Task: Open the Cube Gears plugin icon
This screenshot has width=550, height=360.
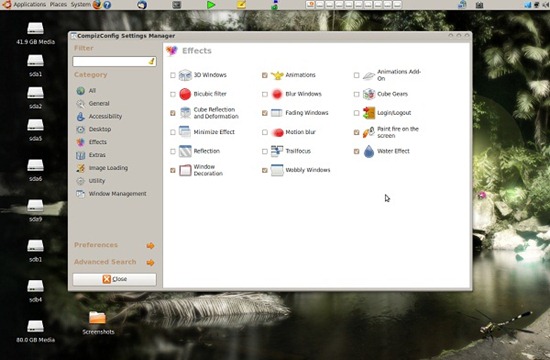Action: [x=369, y=94]
